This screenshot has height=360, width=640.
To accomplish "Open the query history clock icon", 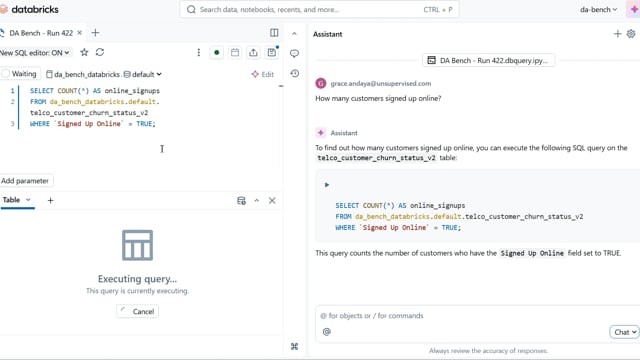I will pos(294,73).
